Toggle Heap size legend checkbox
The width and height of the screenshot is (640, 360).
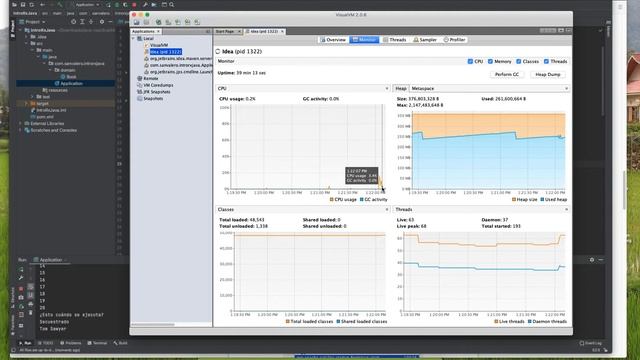point(514,200)
